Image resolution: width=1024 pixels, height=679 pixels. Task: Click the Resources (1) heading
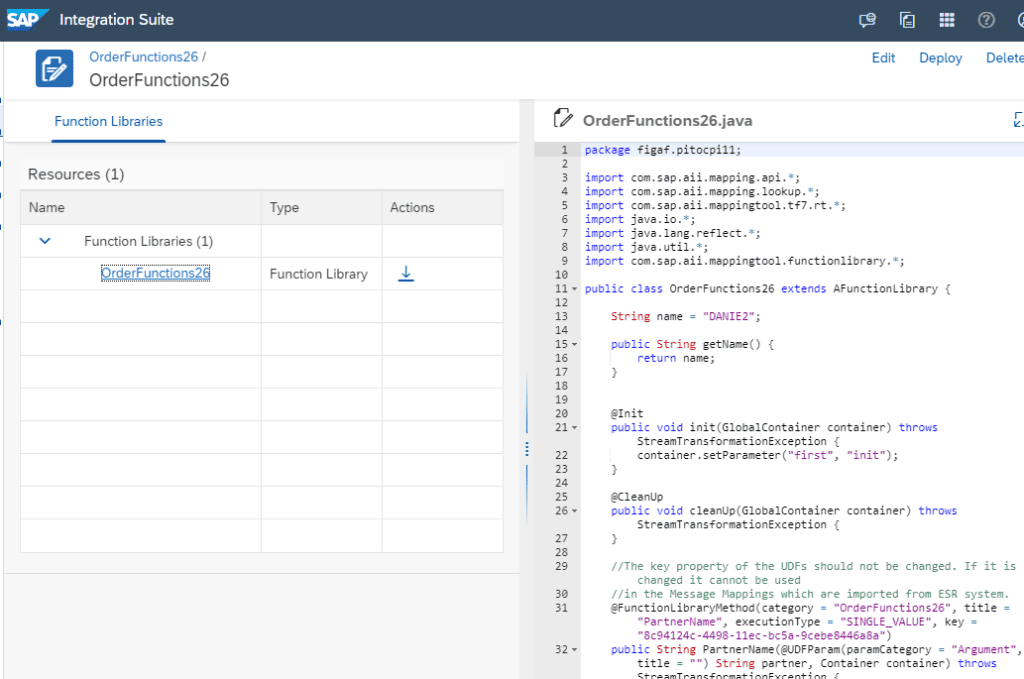click(x=76, y=174)
